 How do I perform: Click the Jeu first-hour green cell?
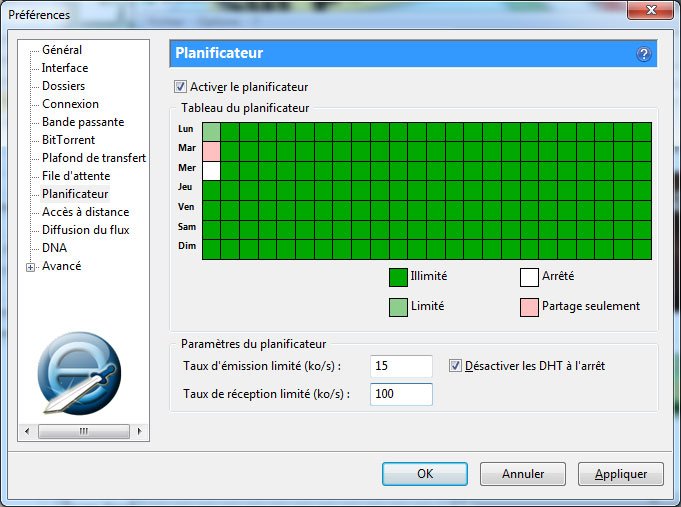[212, 191]
